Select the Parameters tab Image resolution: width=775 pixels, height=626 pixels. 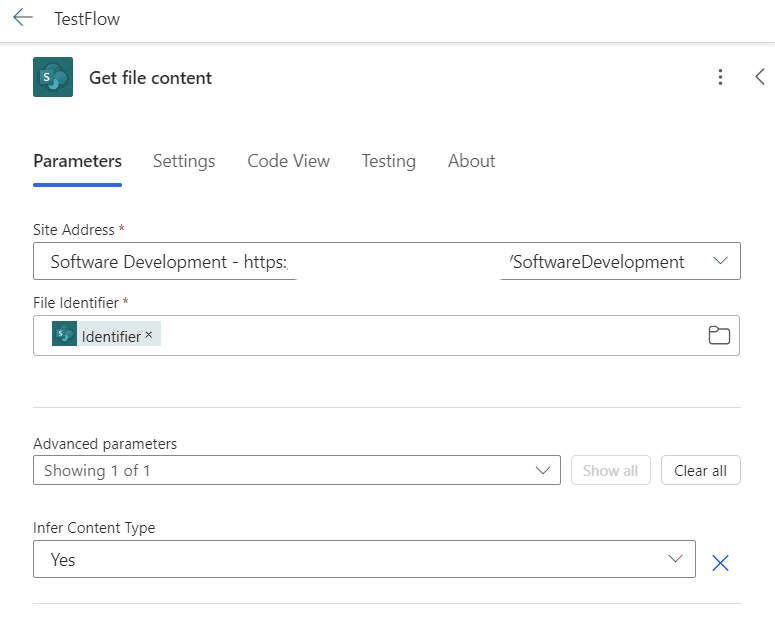pyautogui.click(x=78, y=161)
